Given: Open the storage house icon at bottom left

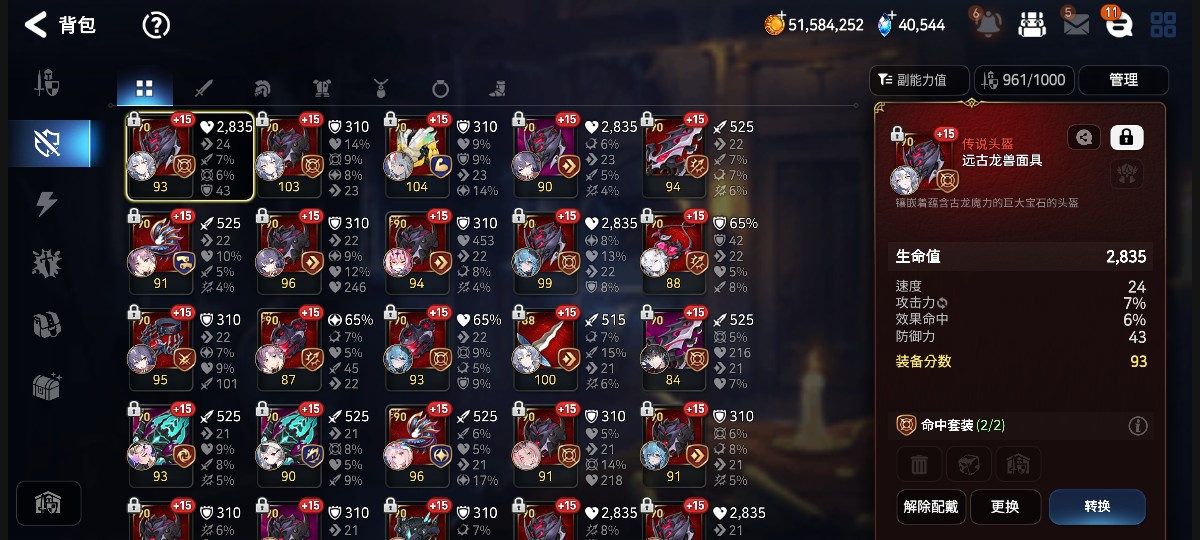Looking at the screenshot, I should point(49,503).
